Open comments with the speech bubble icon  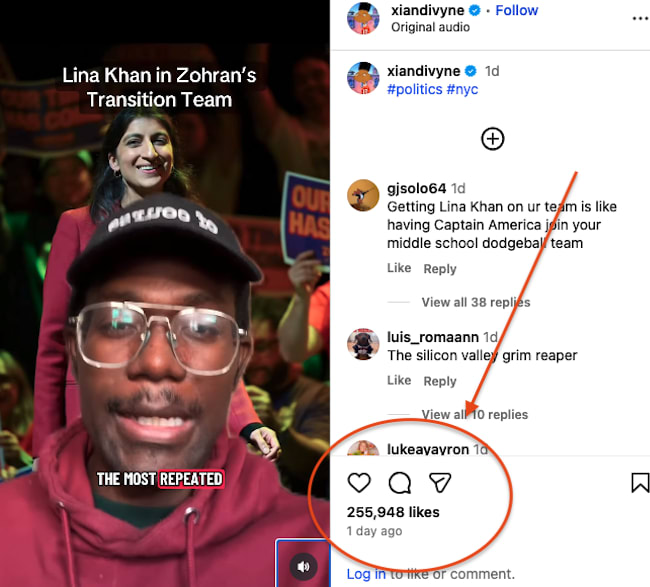pyautogui.click(x=400, y=483)
